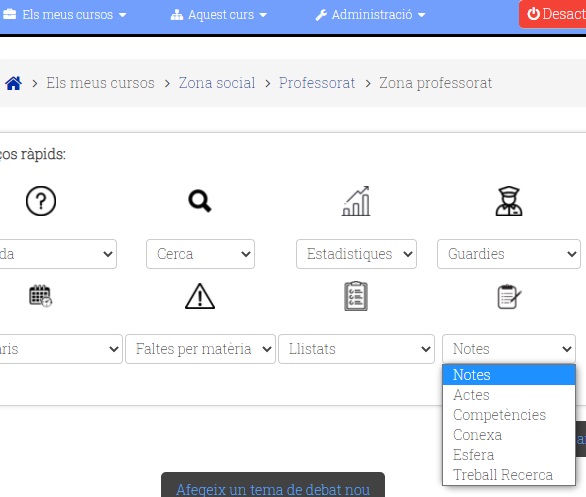Click the statistics bar chart icon
586x497 pixels.
pos(356,201)
